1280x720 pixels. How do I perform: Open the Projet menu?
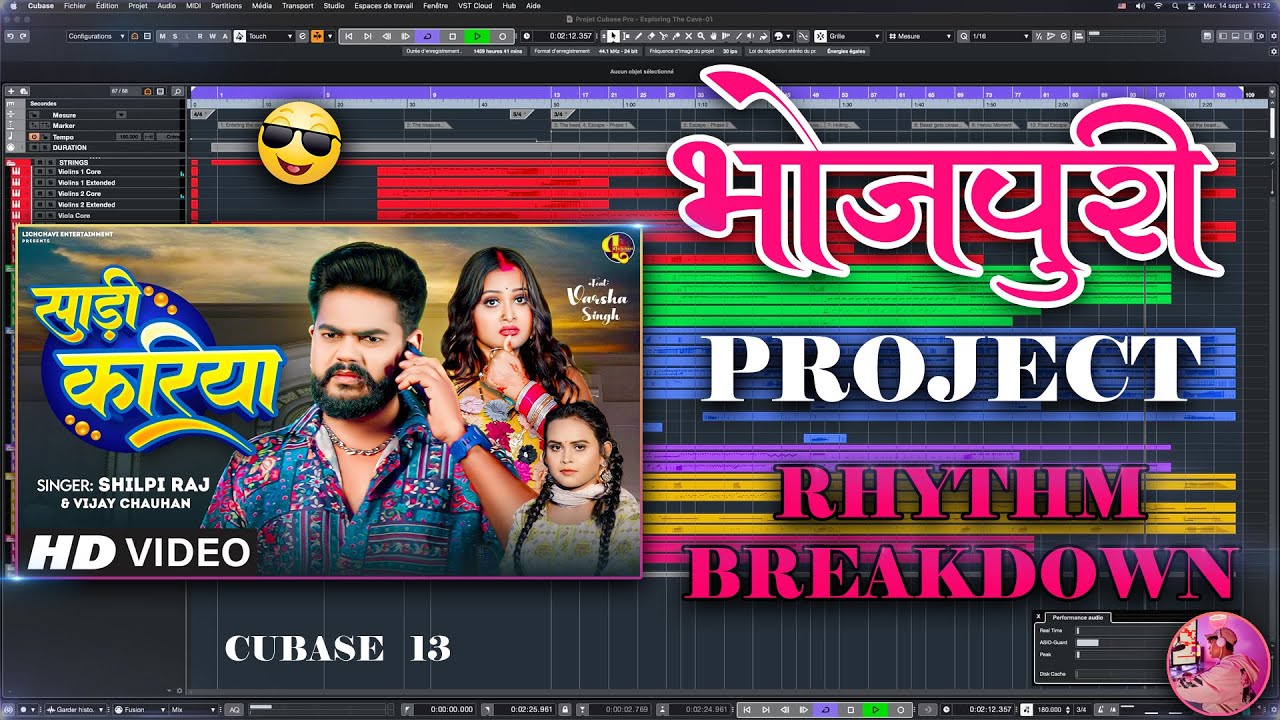coord(138,5)
